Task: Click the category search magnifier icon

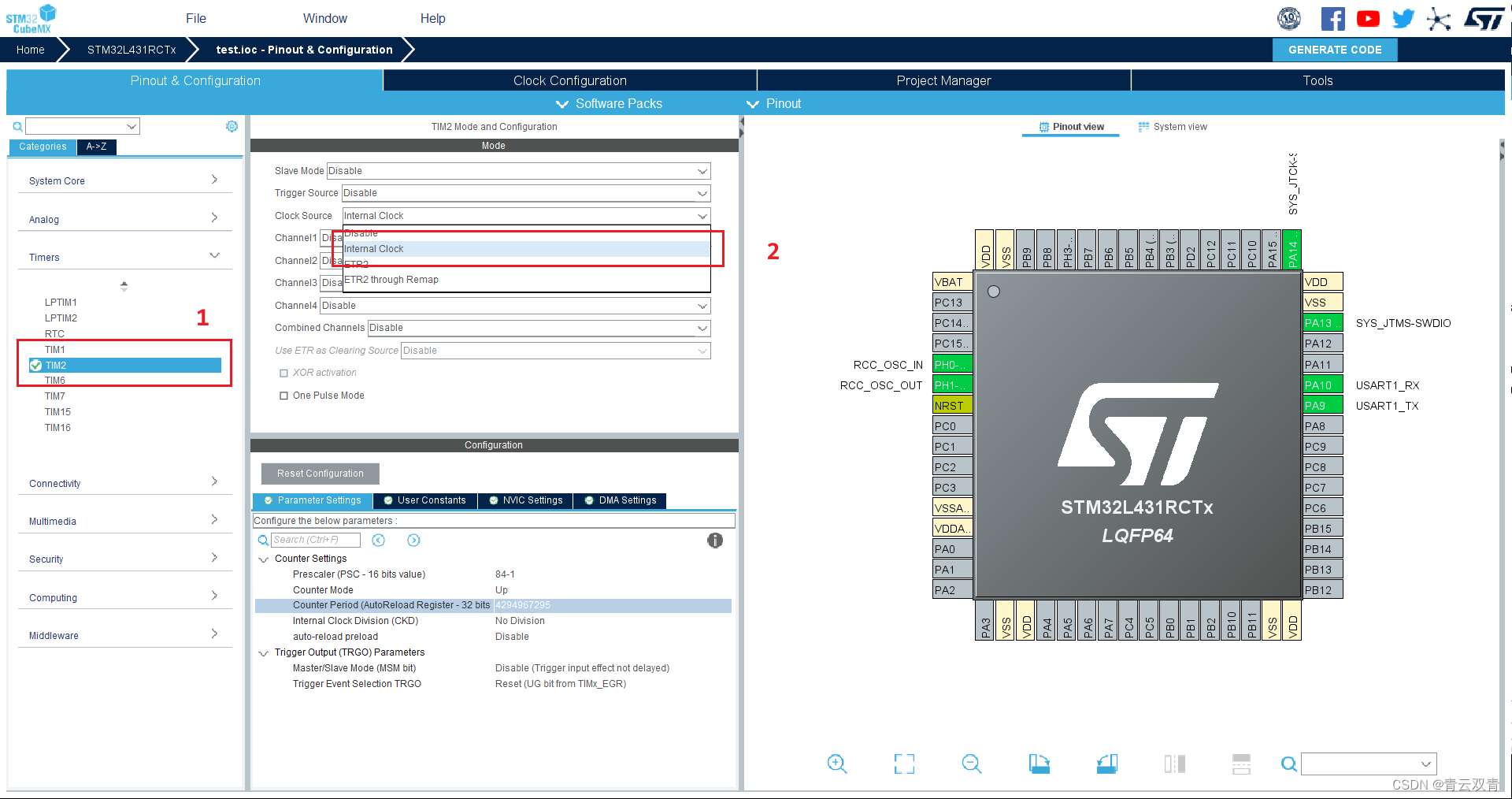Action: point(17,126)
